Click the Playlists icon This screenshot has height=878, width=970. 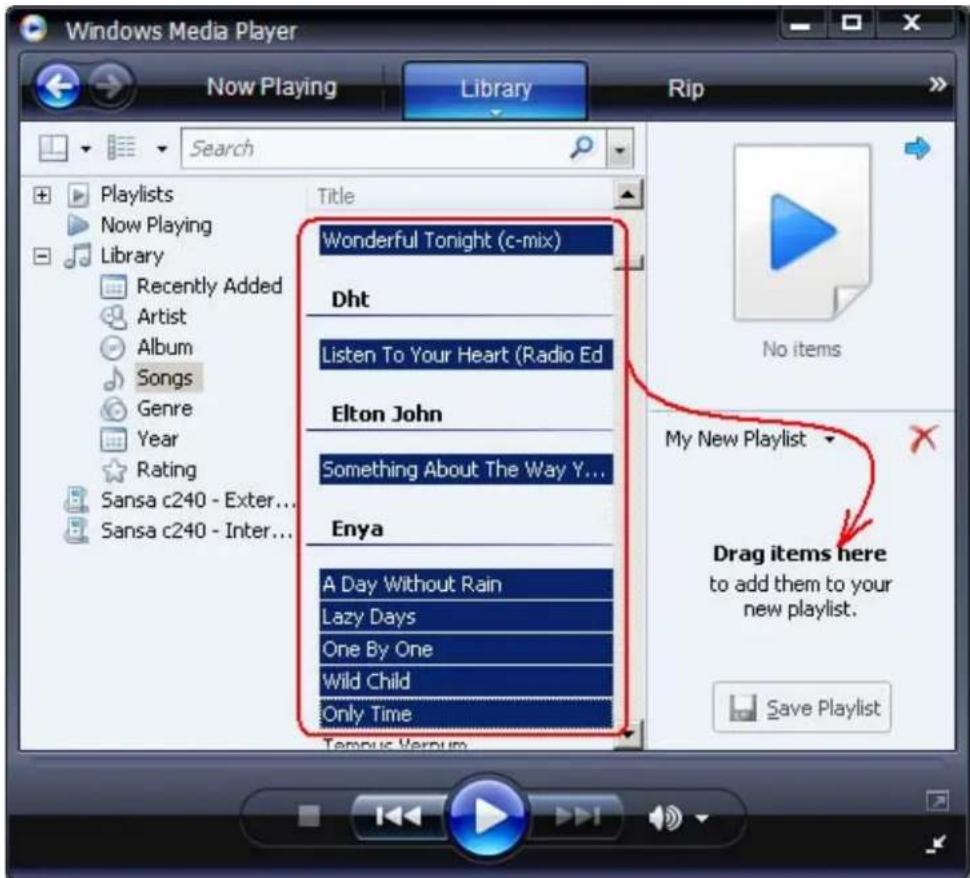(78, 196)
